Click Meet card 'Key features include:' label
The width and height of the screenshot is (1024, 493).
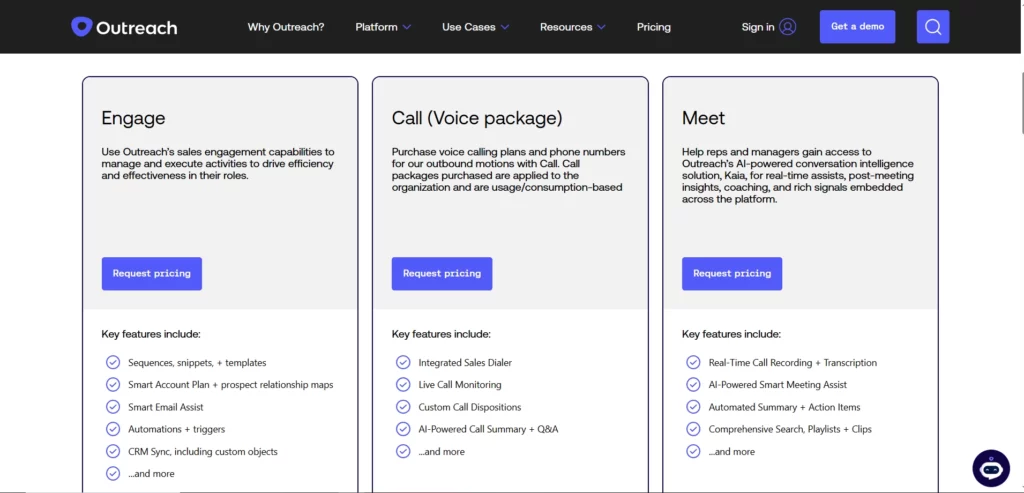tap(731, 334)
